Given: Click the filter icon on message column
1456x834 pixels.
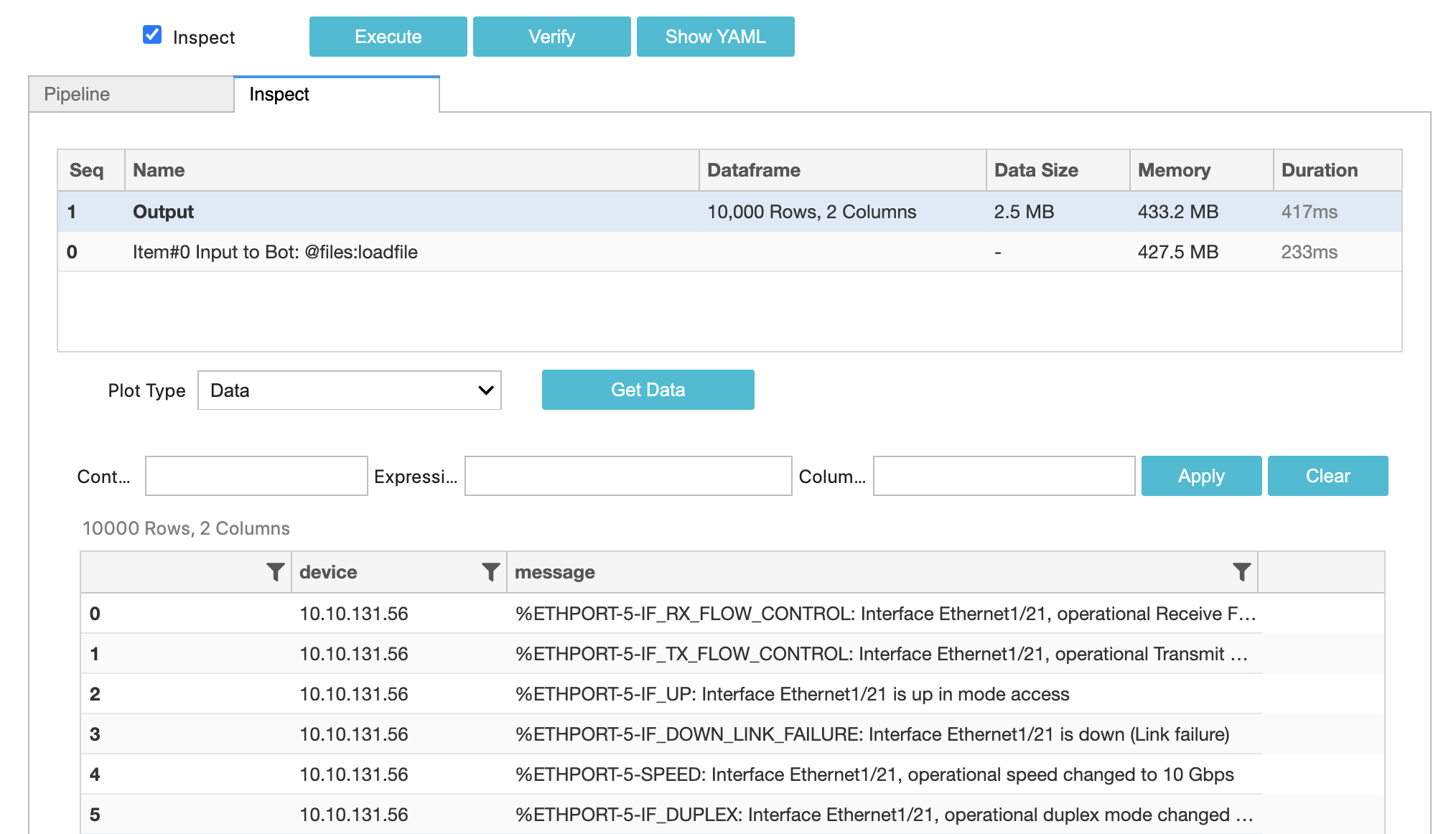Looking at the screenshot, I should point(1241,572).
